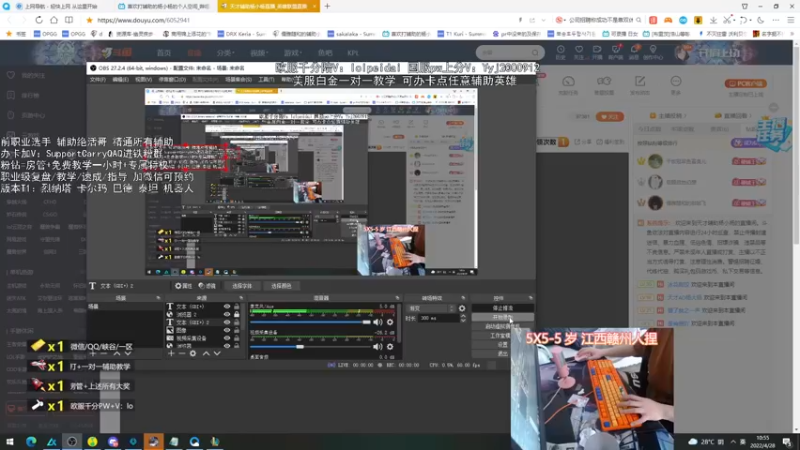
Task: Open OBS 设置 from controls panel
Action: coord(503,345)
